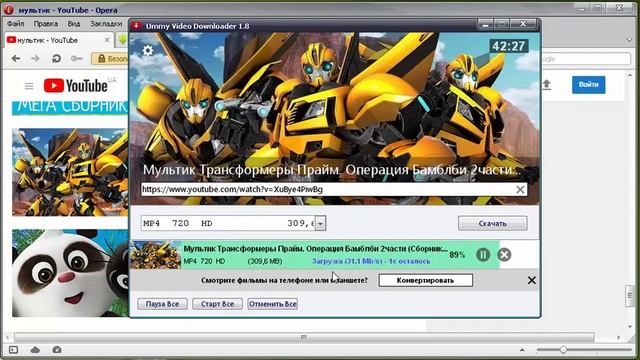
Task: Open Ummy settings gear icon
Action: (148, 51)
